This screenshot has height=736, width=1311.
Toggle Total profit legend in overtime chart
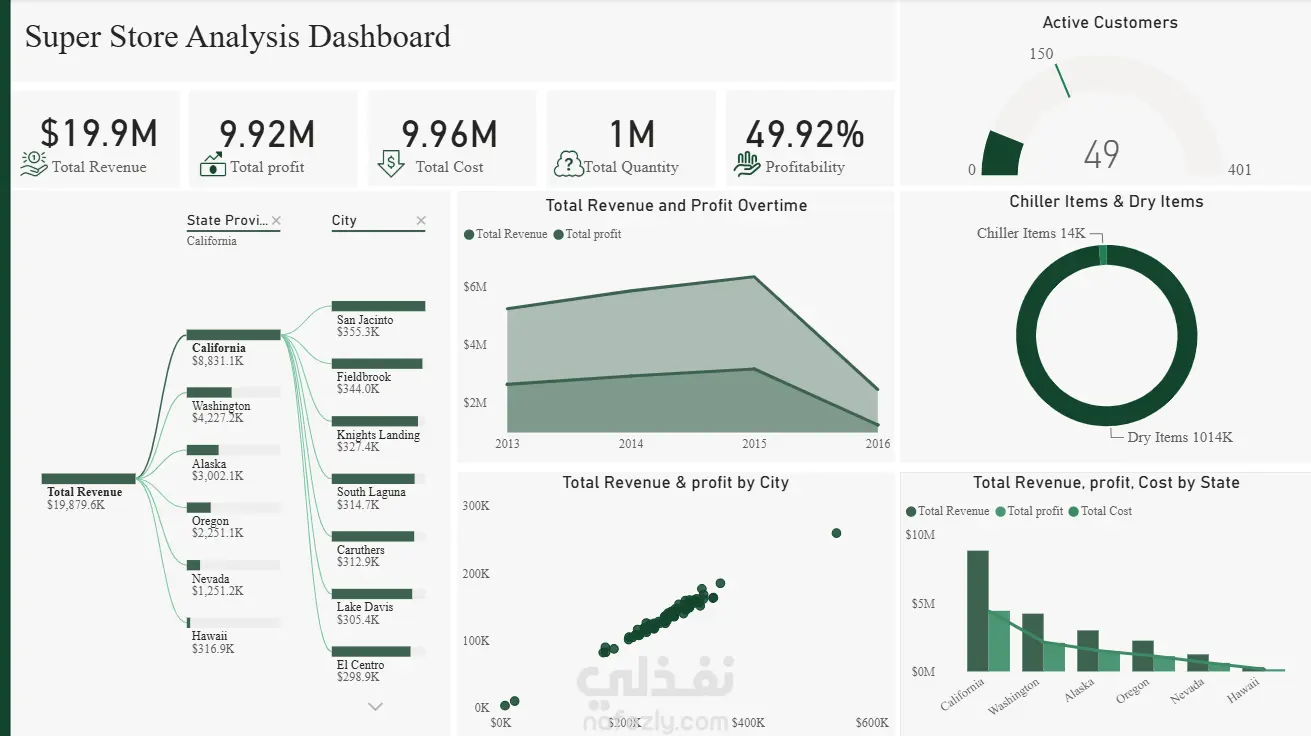coord(588,234)
